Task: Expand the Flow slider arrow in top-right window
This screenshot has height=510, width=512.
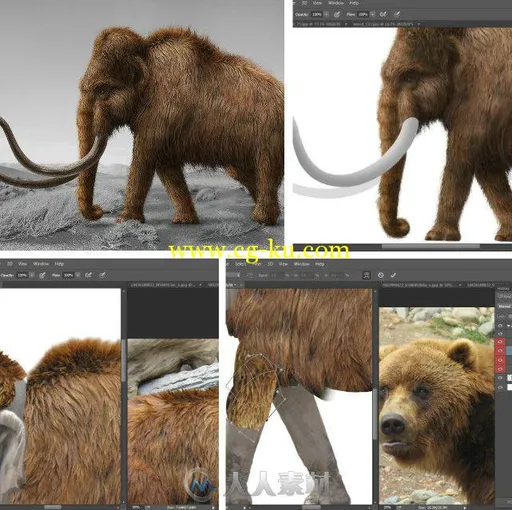Action: (372, 14)
